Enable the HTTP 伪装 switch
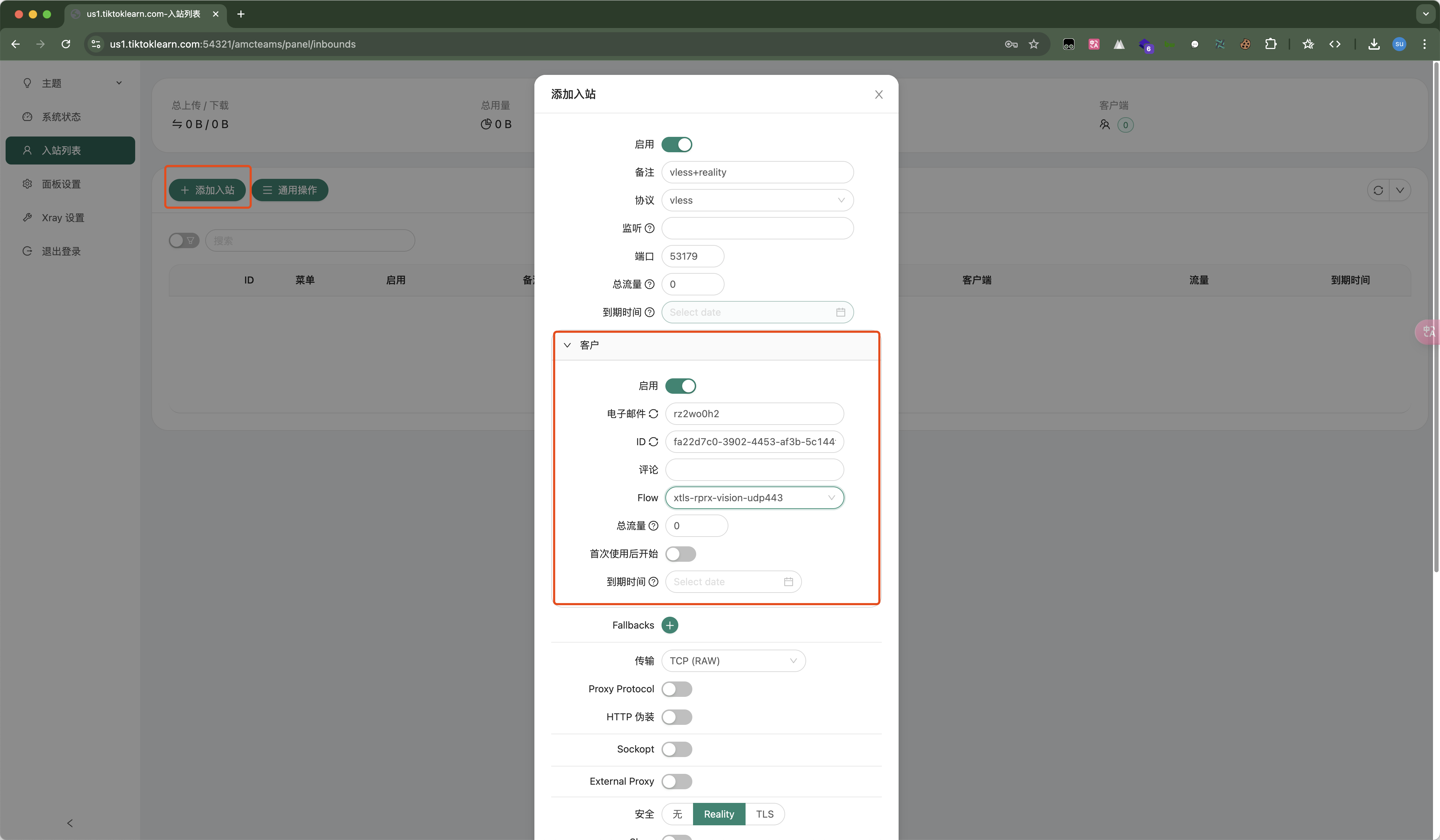 (677, 717)
